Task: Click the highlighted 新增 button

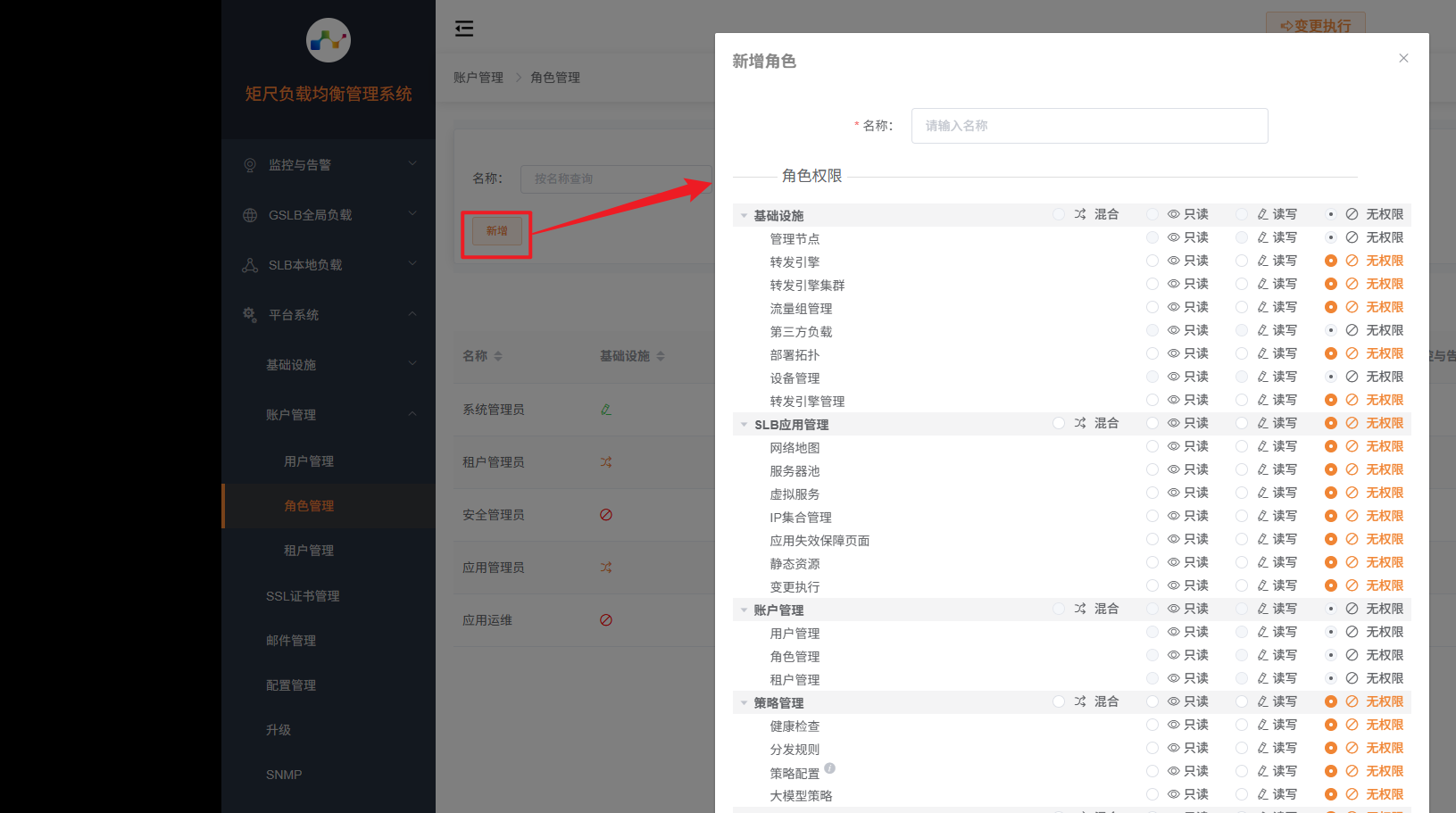Action: tap(495, 230)
